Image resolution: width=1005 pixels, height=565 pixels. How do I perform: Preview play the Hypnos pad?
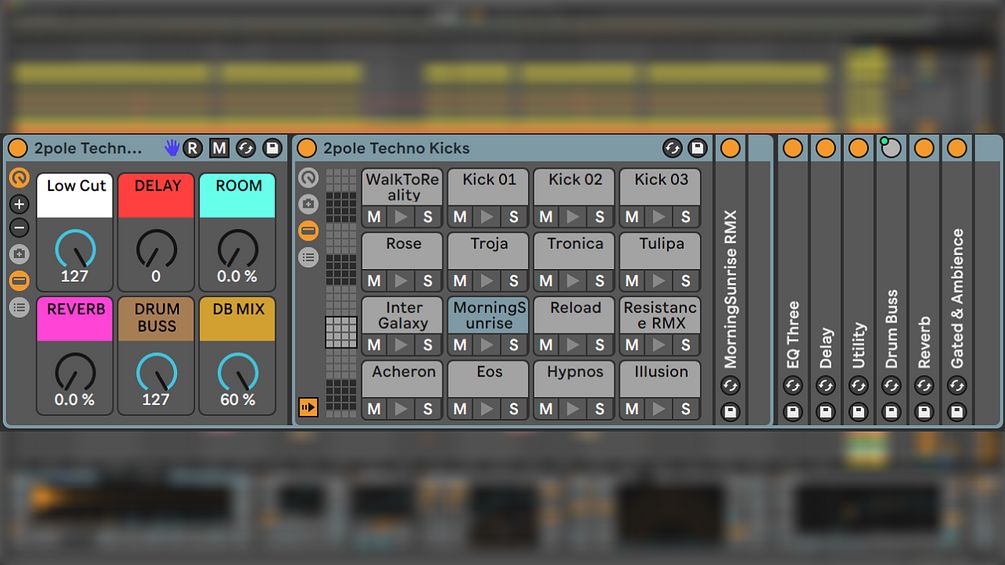click(573, 409)
